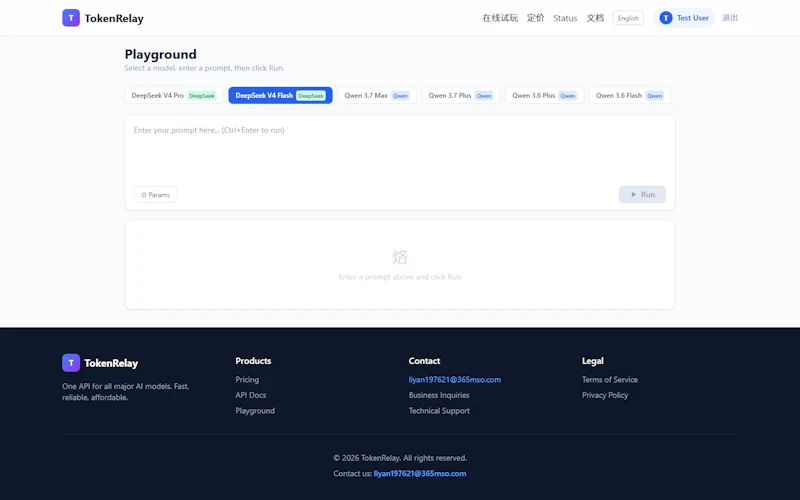Open the Playground footer link
Image resolution: width=800 pixels, height=500 pixels.
pos(255,411)
